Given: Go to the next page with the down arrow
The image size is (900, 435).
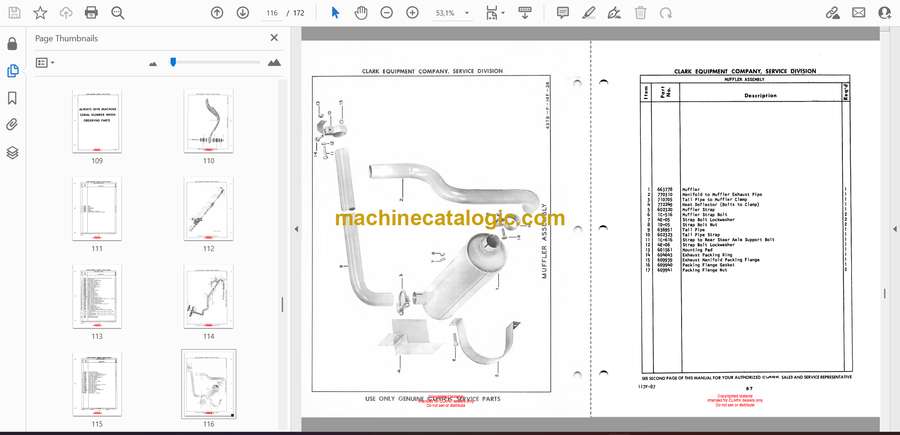Looking at the screenshot, I should pos(243,13).
